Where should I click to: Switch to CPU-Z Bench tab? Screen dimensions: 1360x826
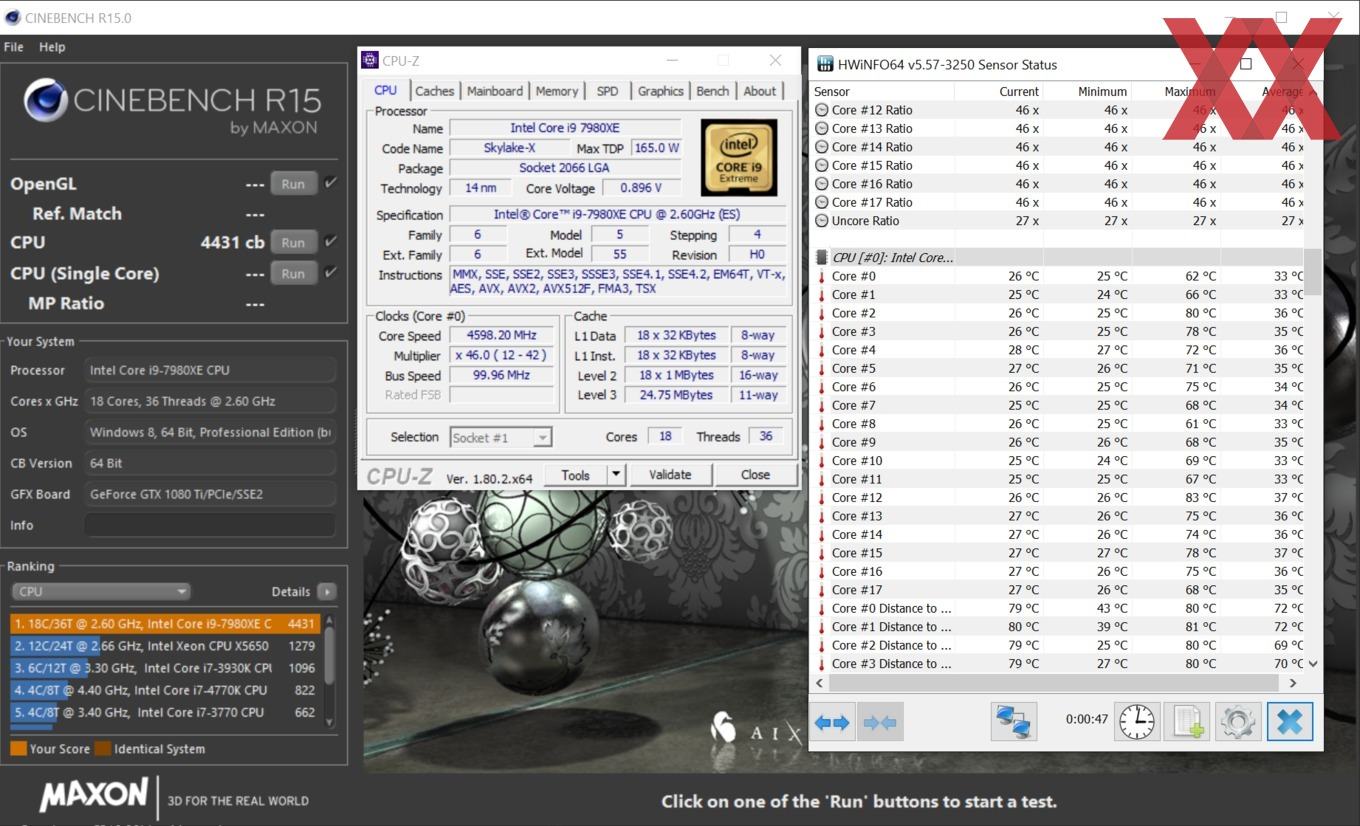pyautogui.click(x=713, y=91)
